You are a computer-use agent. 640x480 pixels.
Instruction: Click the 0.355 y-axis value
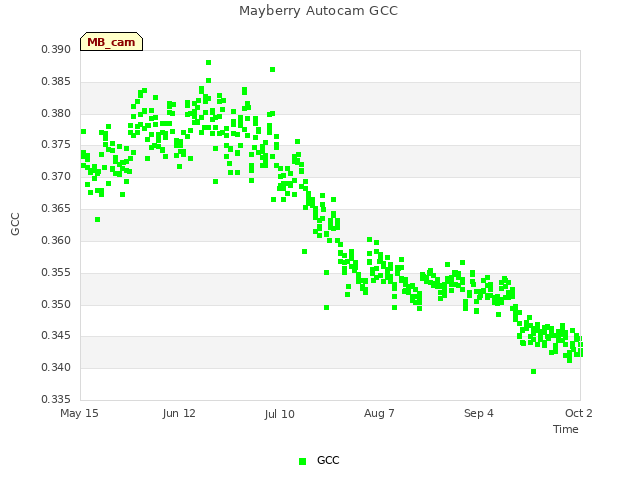[x=56, y=272]
